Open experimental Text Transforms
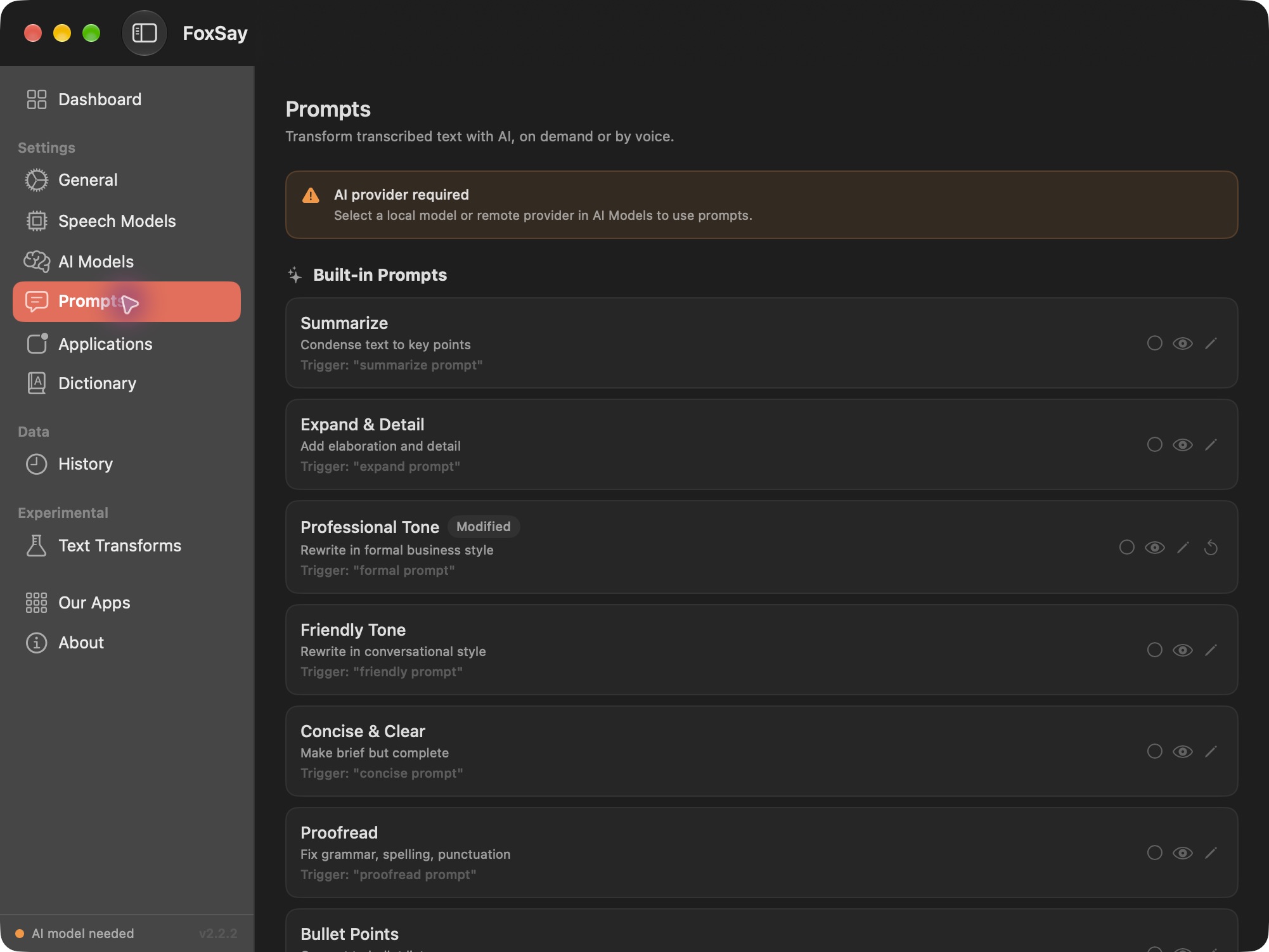 [x=127, y=546]
